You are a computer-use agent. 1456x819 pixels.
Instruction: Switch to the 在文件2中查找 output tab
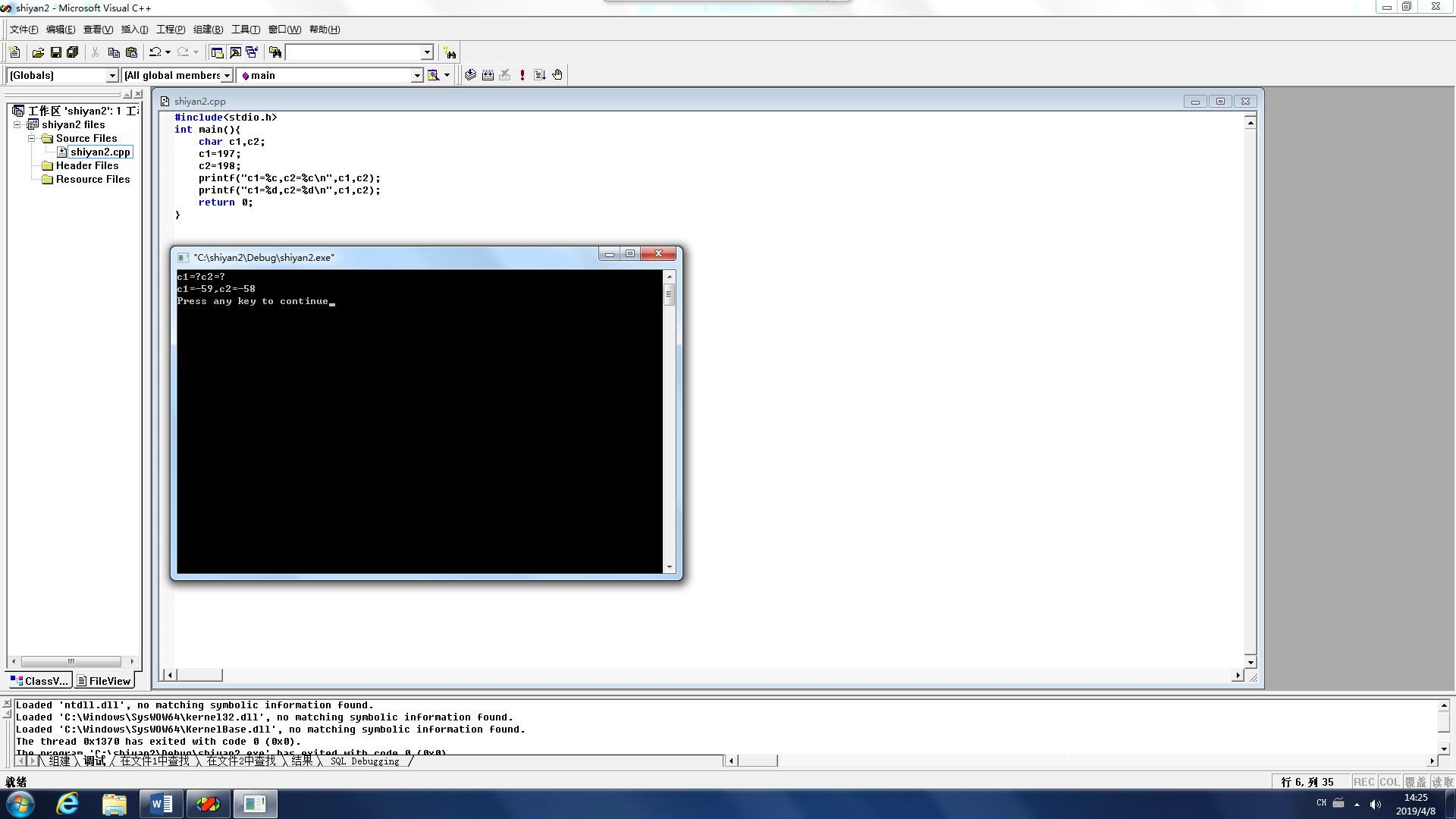(241, 761)
